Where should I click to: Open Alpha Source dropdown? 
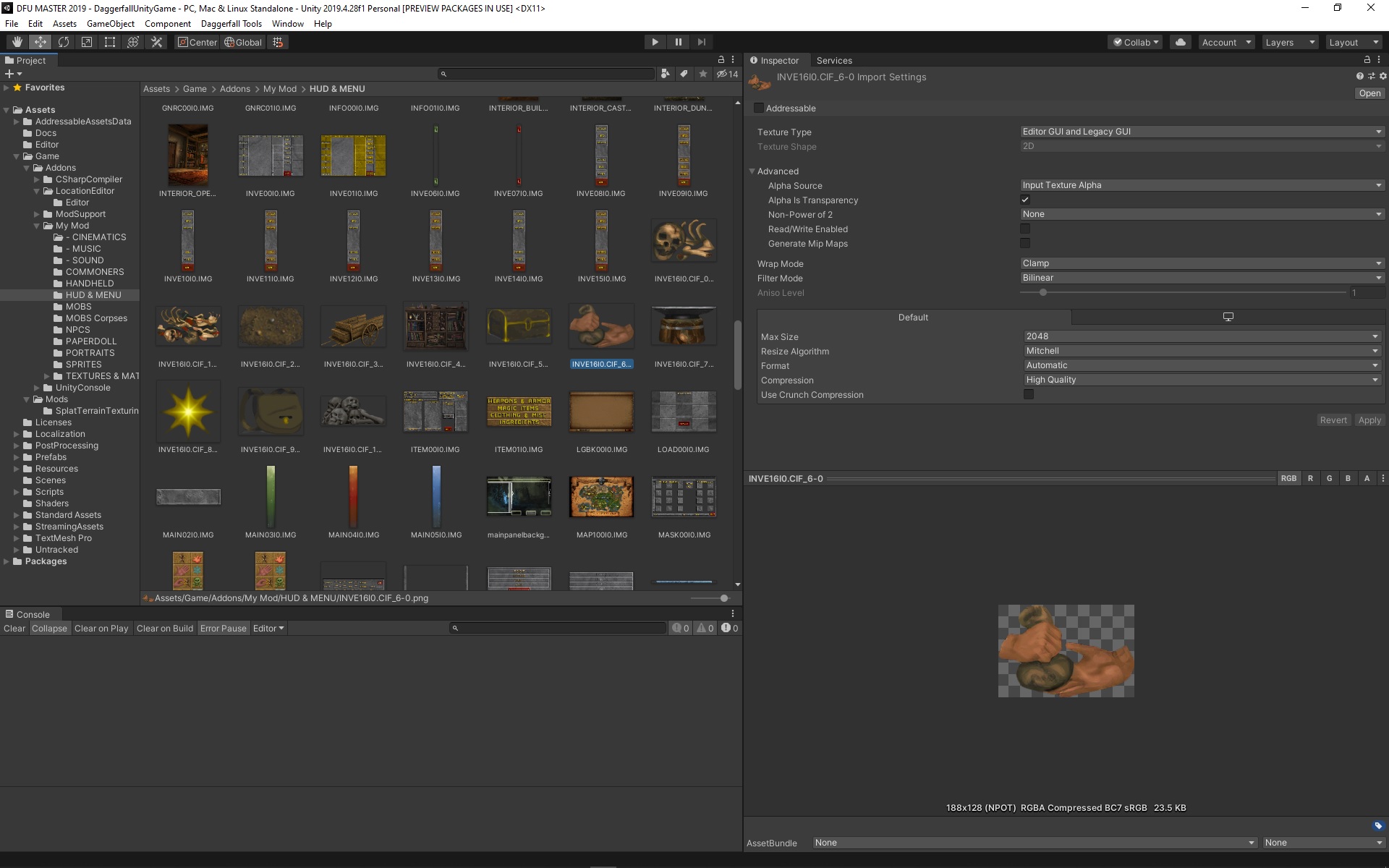(1202, 185)
